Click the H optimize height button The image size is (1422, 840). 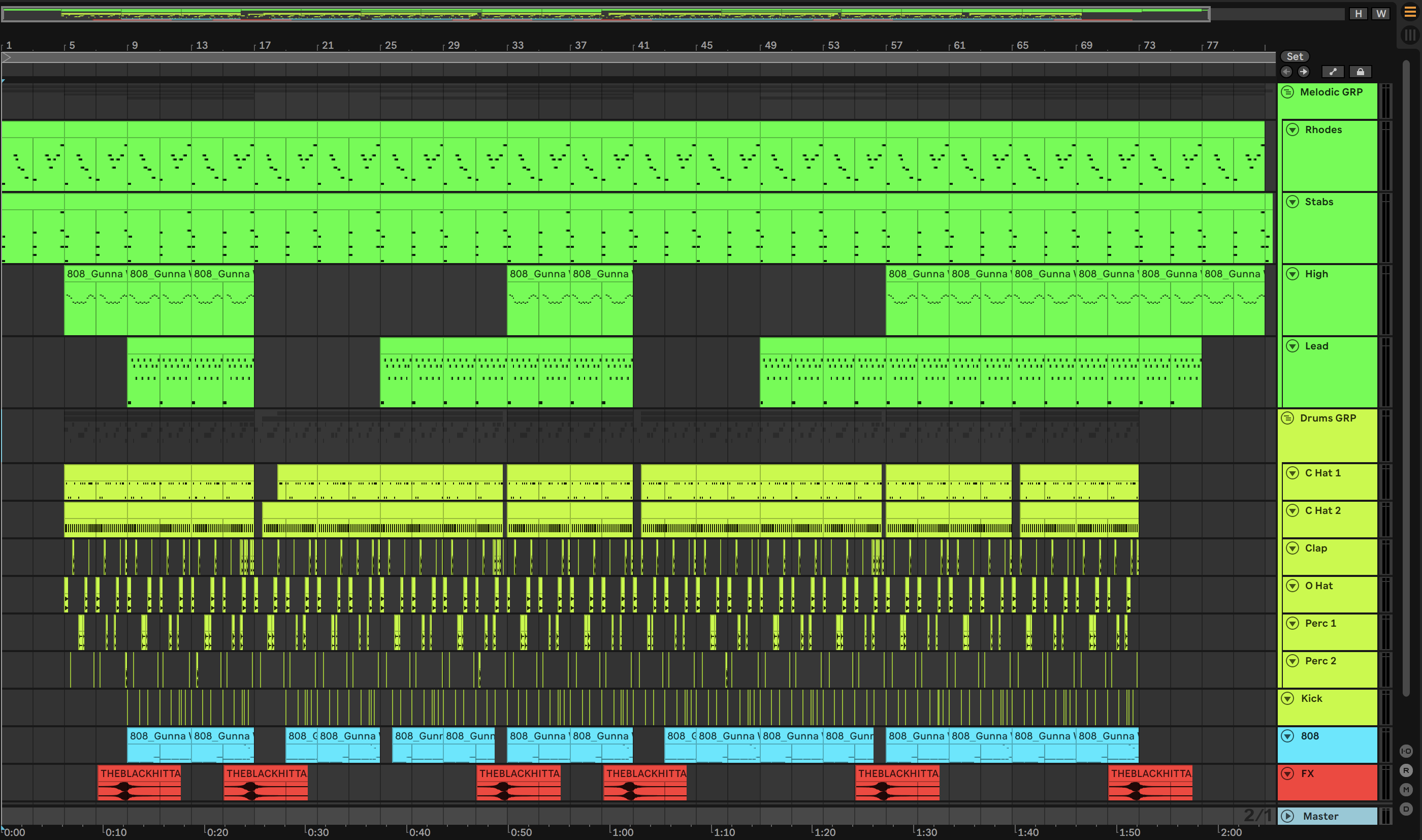pos(1358,14)
